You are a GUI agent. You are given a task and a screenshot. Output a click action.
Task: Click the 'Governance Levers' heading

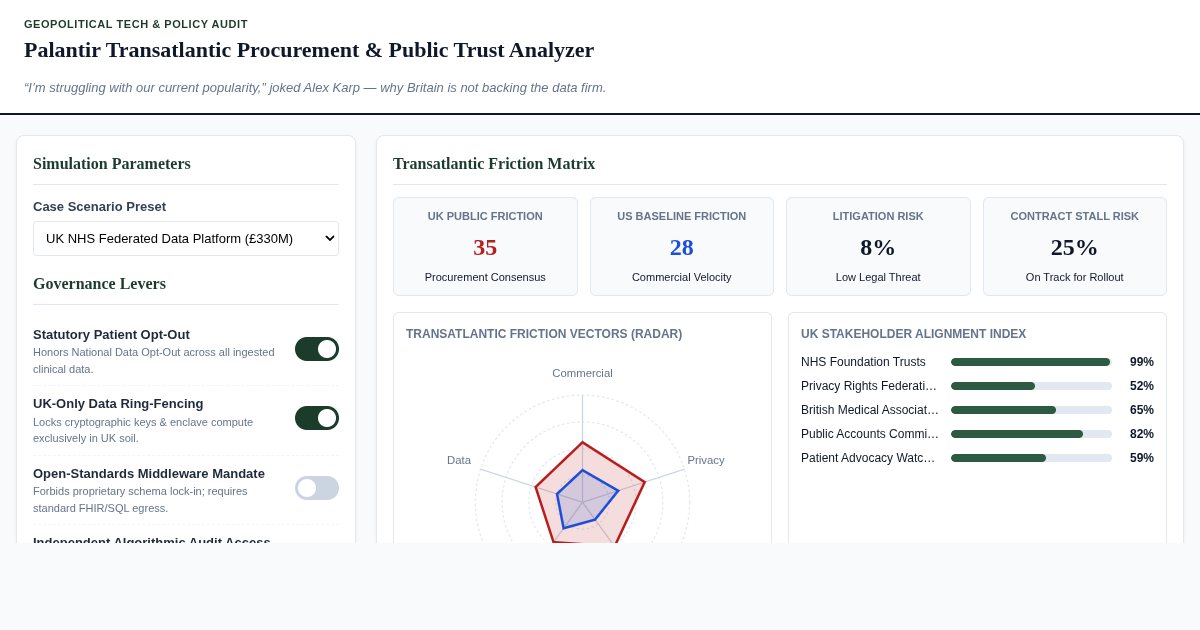tap(99, 284)
